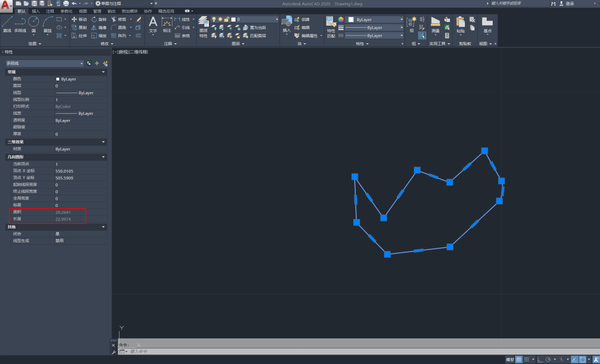Image resolution: width=600 pixels, height=364 pixels.
Task: Toggle PICKADD button in Properties palette
Action: (x=89, y=63)
